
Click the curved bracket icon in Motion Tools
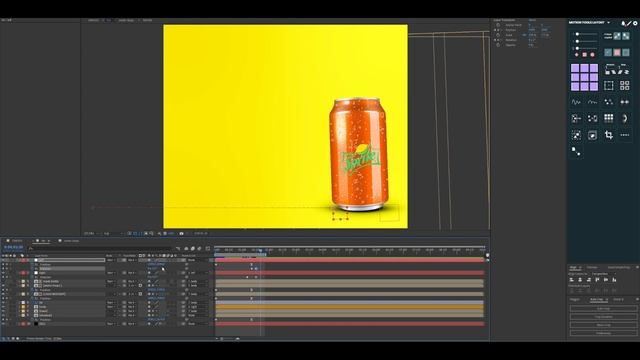pos(625,118)
